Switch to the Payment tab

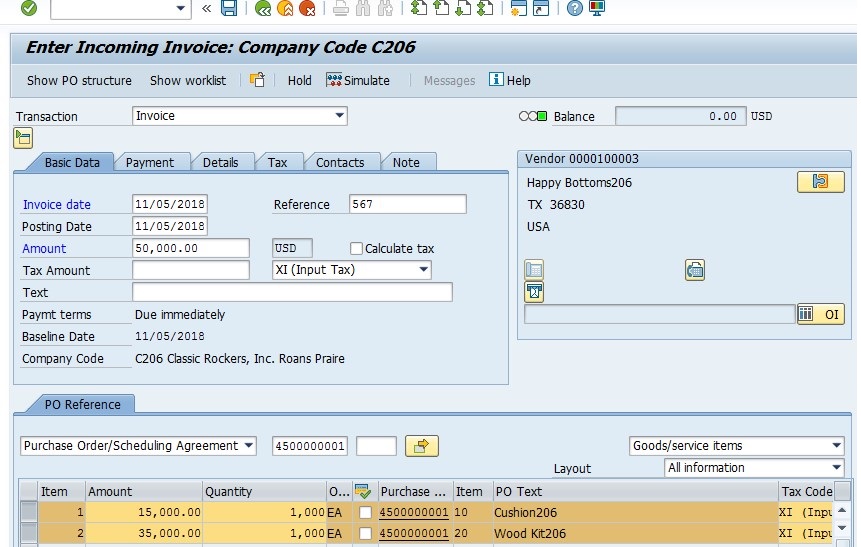coord(150,162)
